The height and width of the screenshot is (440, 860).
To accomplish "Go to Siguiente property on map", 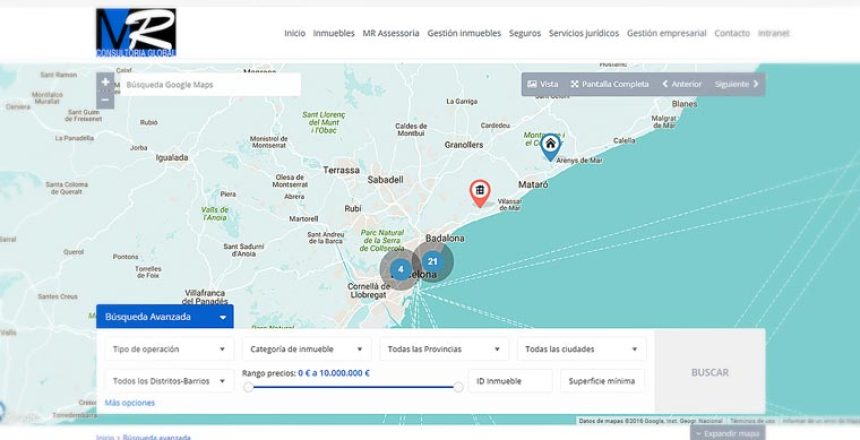I will (x=737, y=84).
